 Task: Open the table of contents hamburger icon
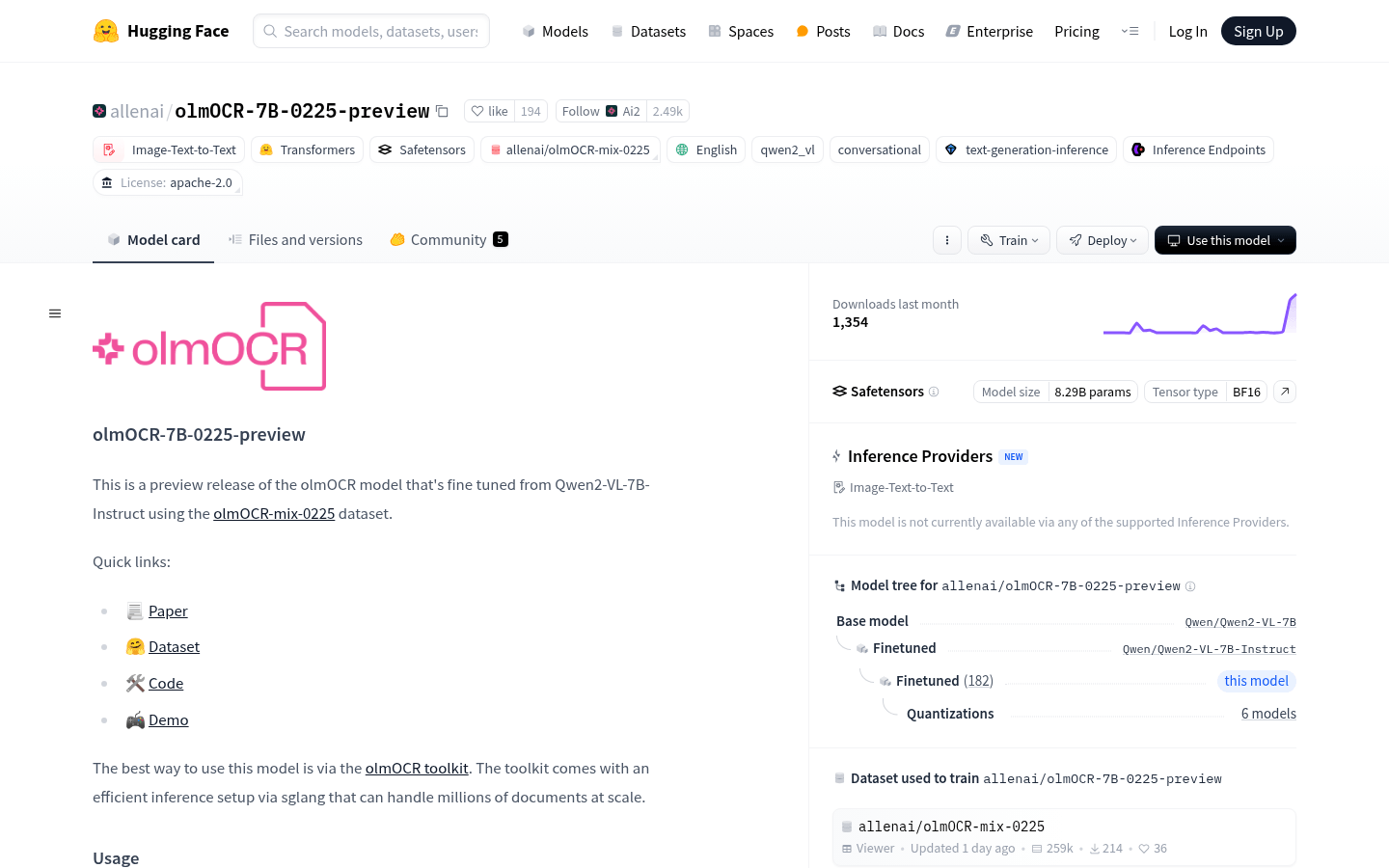pyautogui.click(x=55, y=313)
